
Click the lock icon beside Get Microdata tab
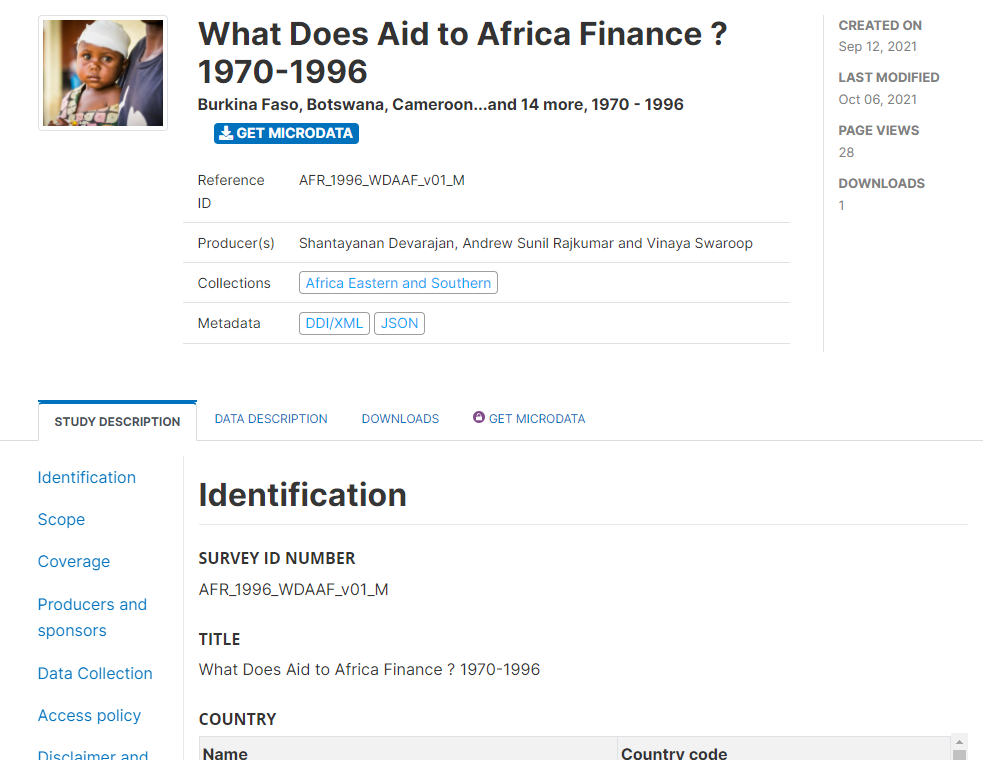(478, 417)
